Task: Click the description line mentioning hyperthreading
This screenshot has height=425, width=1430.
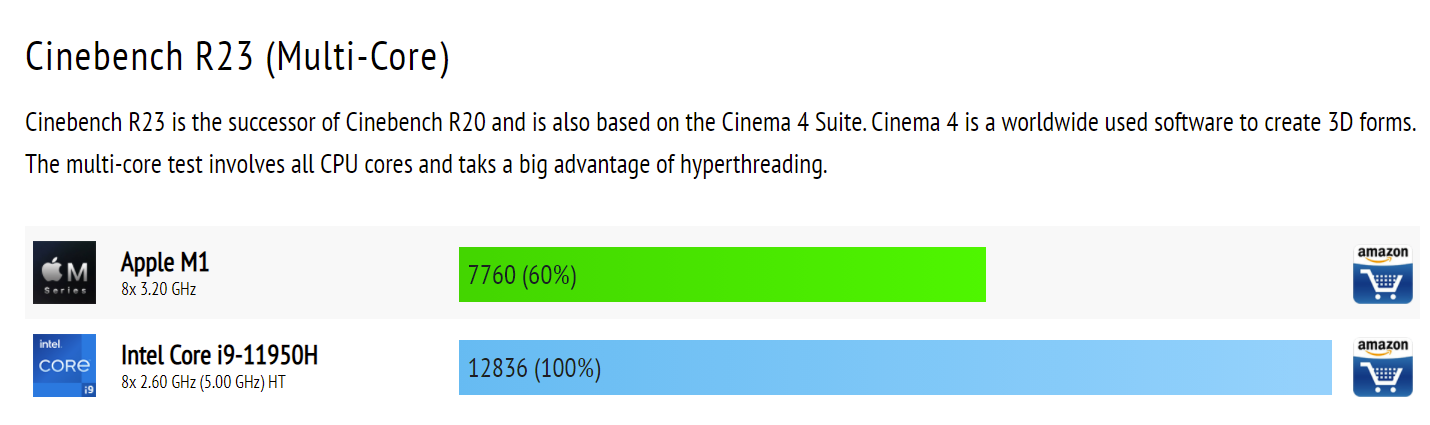Action: coord(426,165)
